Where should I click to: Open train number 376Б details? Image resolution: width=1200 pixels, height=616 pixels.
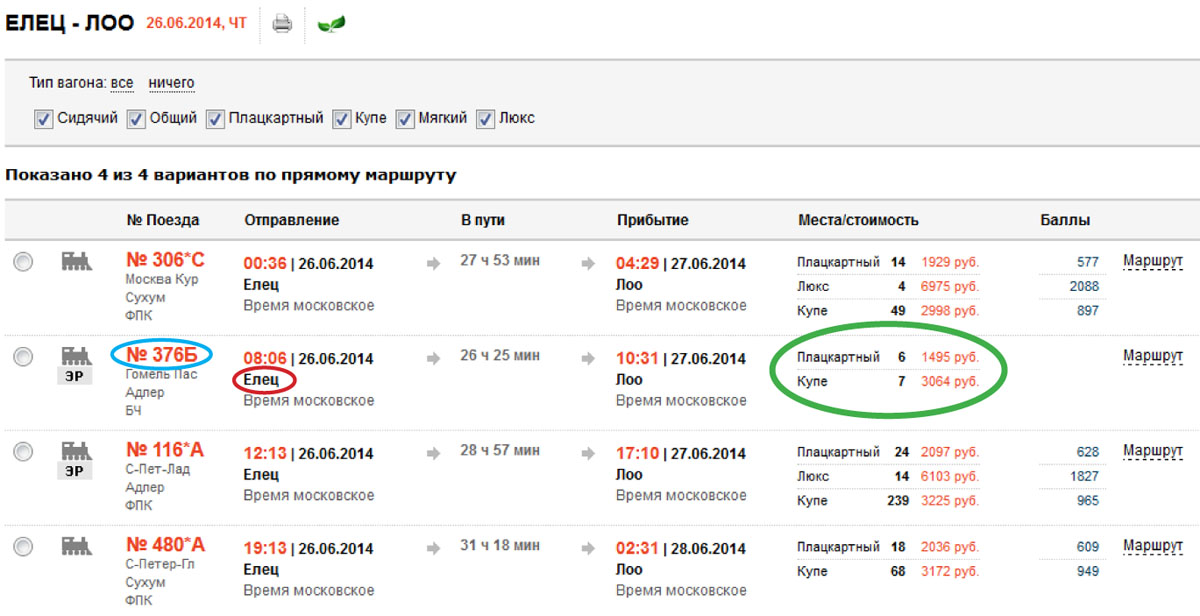[164, 354]
